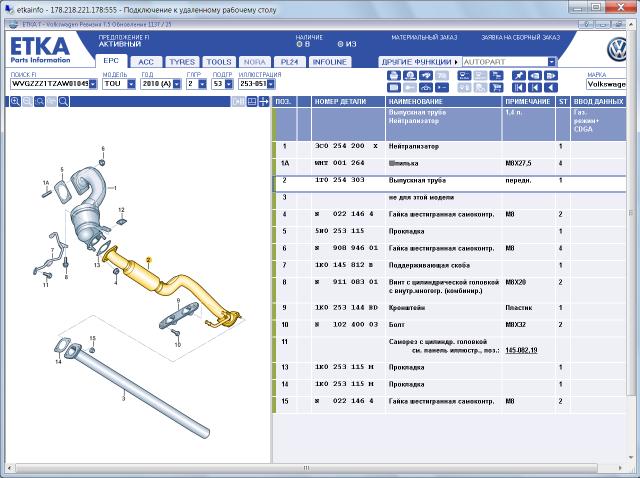The height and width of the screenshot is (478, 640).
Task: Switch to the TYRES tab
Action: pos(182,62)
